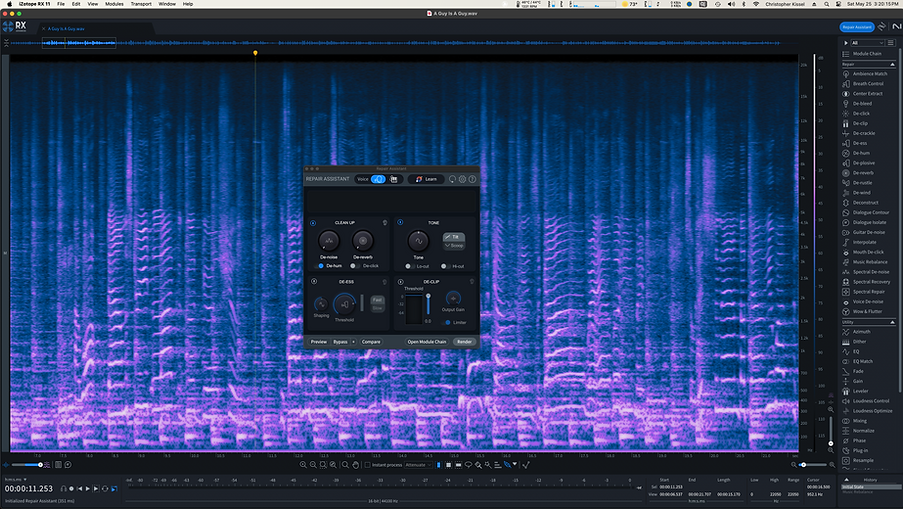Viewport: 903px width, 509px height.
Task: Click the Learn button
Action: [x=426, y=179]
